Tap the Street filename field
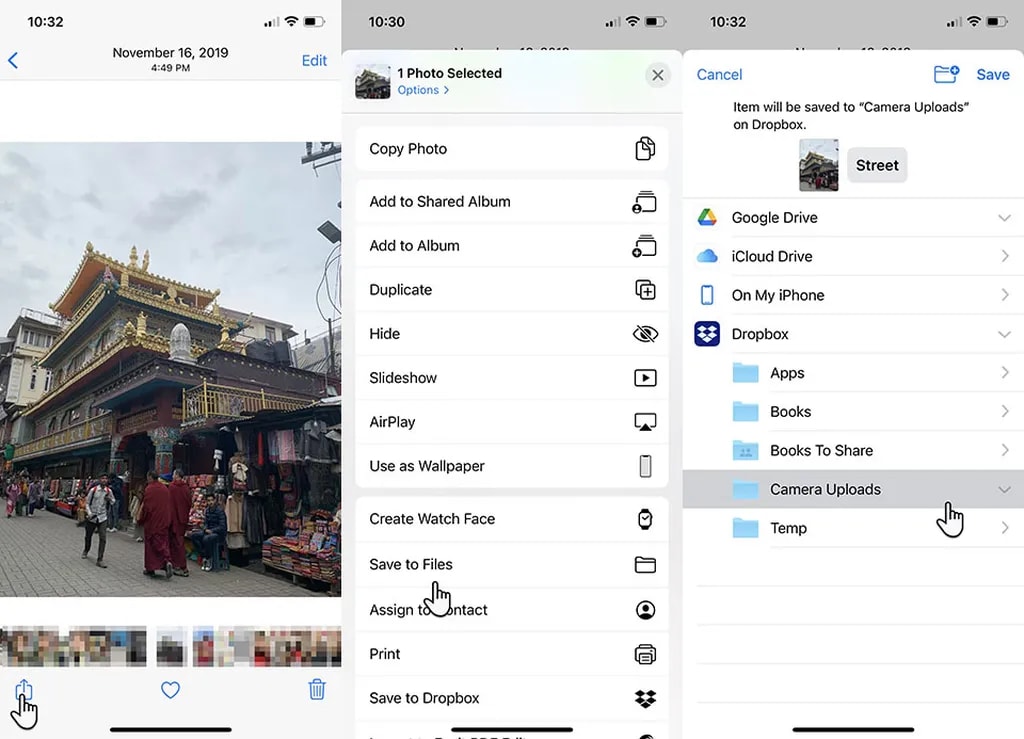Screen dimensions: 1024x739 pos(877,166)
